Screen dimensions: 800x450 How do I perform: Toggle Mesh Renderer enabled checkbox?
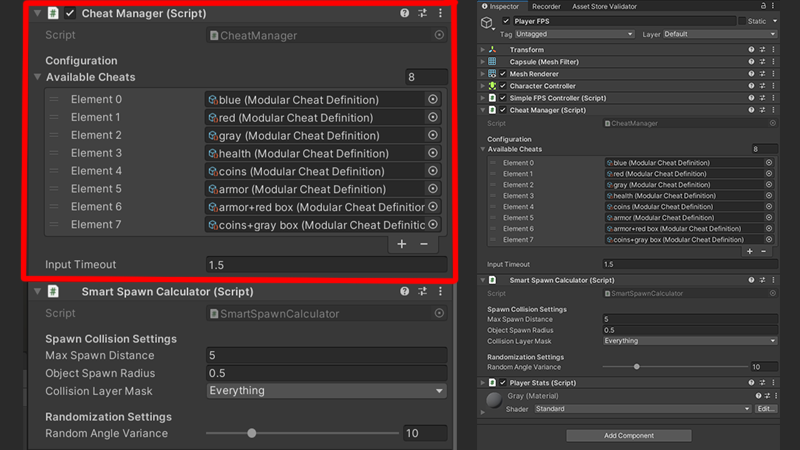[x=503, y=73]
